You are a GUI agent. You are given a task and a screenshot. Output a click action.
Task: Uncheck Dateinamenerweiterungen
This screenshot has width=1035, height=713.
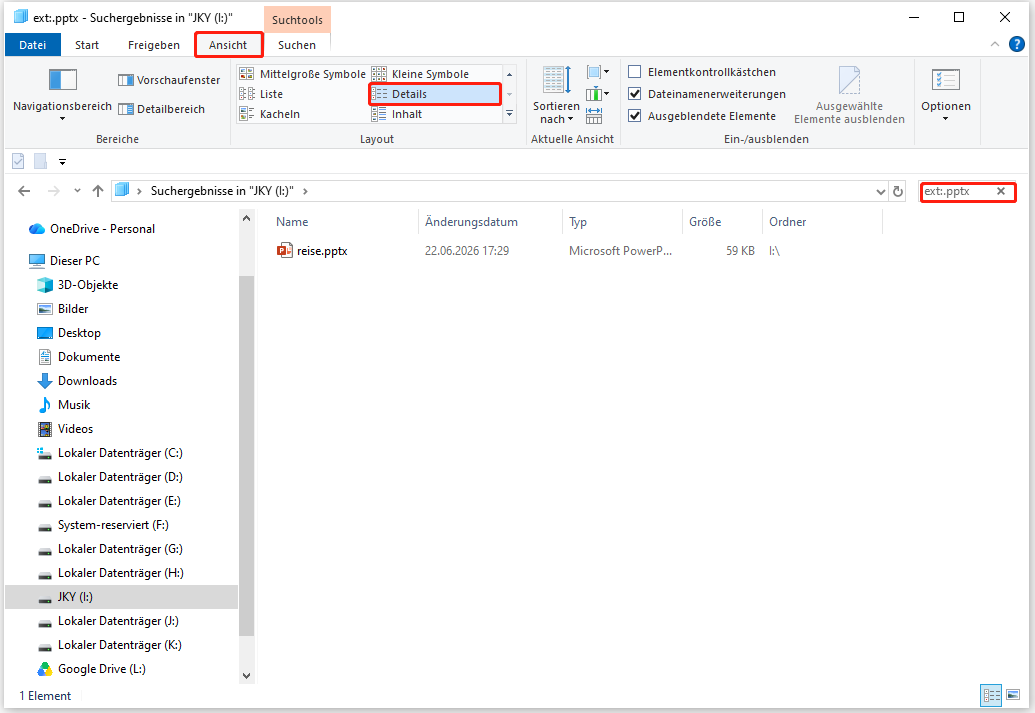click(x=635, y=94)
